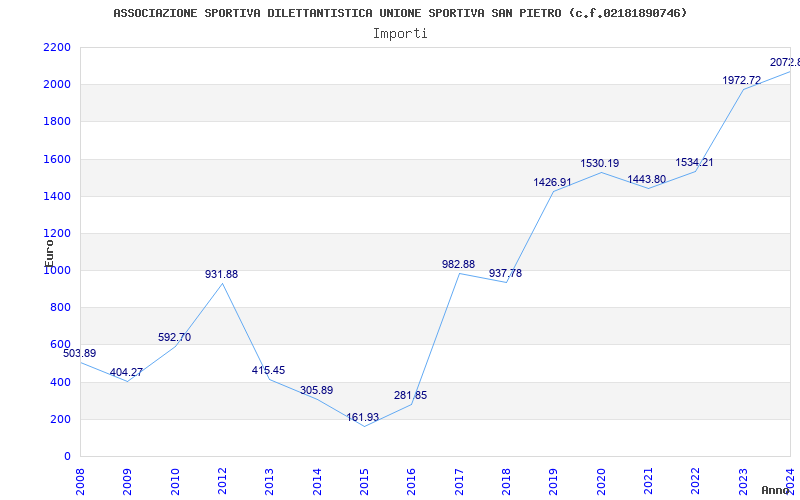Screen dimensions: 800x500
Task: Select the 2019 year tick label
Action: pos(554,482)
